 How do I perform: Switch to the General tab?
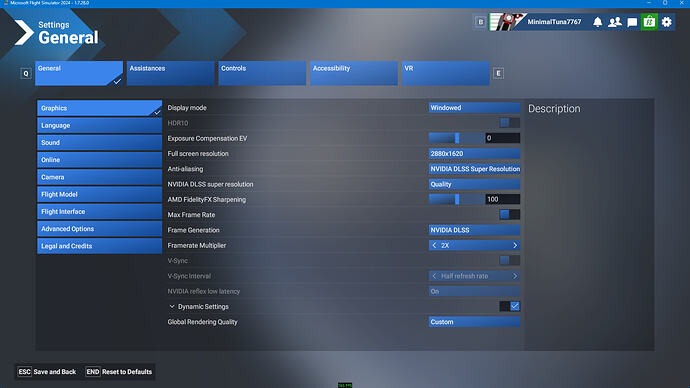pyautogui.click(x=79, y=73)
